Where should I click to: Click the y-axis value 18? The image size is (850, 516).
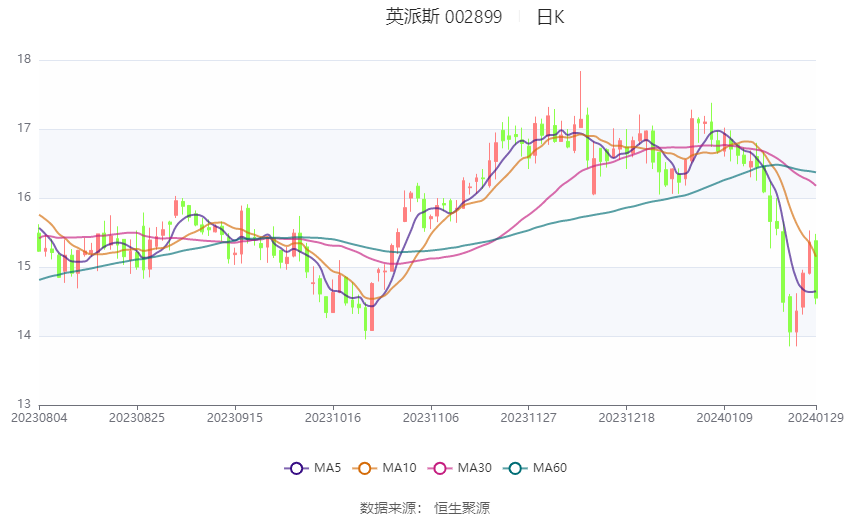(x=24, y=60)
